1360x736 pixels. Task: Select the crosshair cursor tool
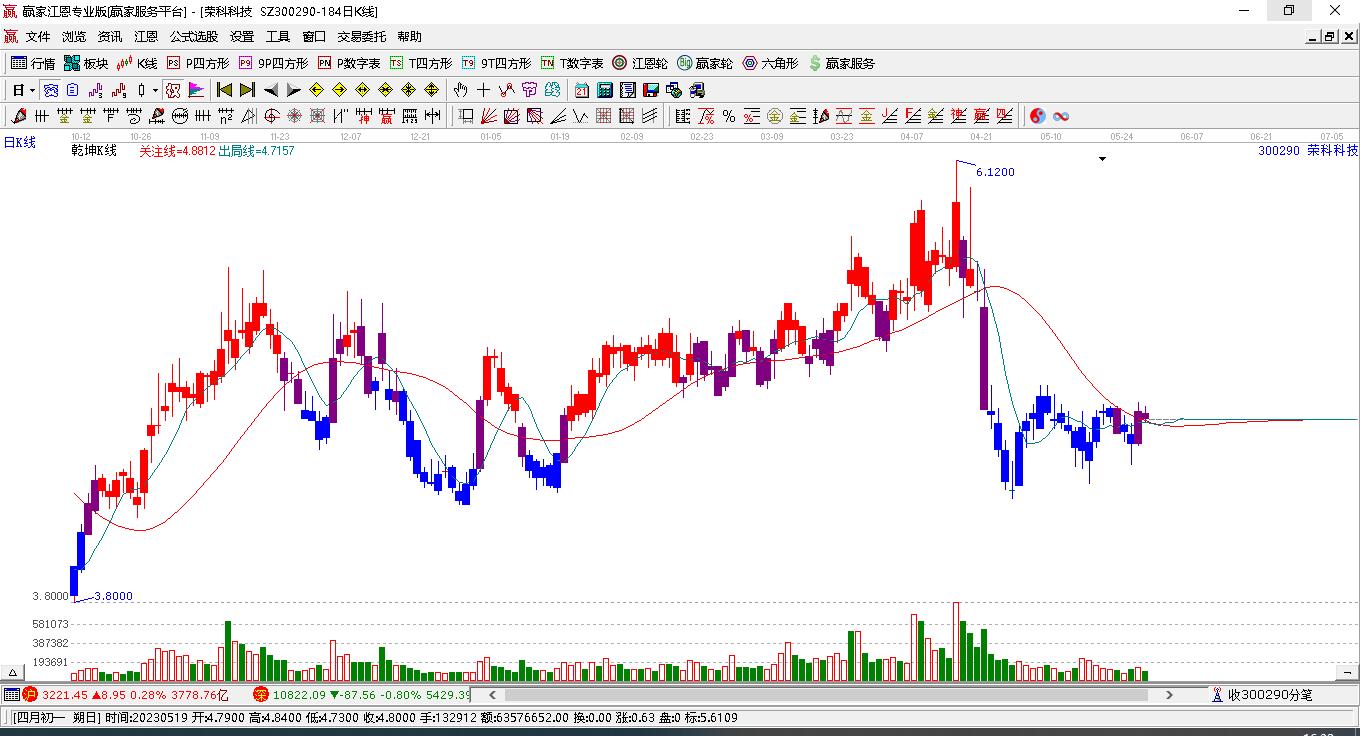coord(483,90)
